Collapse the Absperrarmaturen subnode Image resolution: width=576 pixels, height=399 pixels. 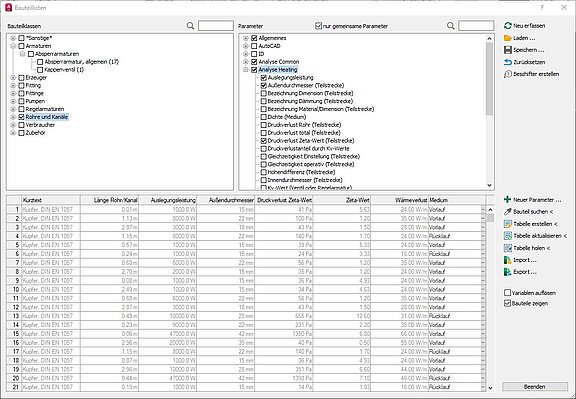(x=23, y=54)
